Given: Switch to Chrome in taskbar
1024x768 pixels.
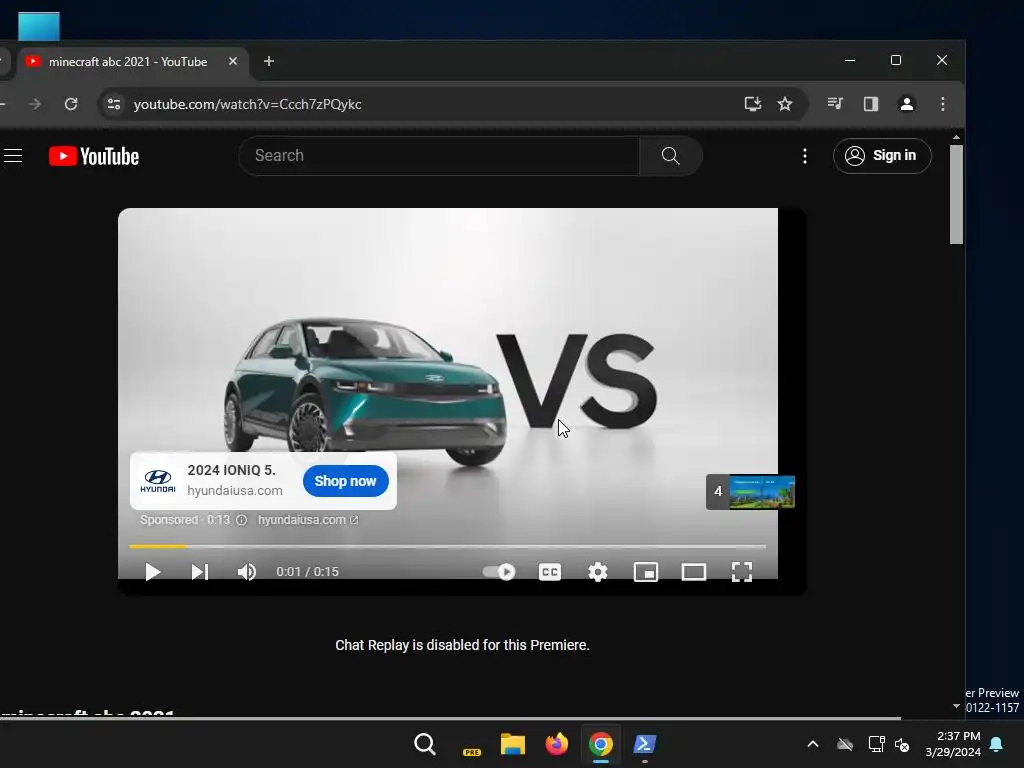Looking at the screenshot, I should [x=601, y=744].
